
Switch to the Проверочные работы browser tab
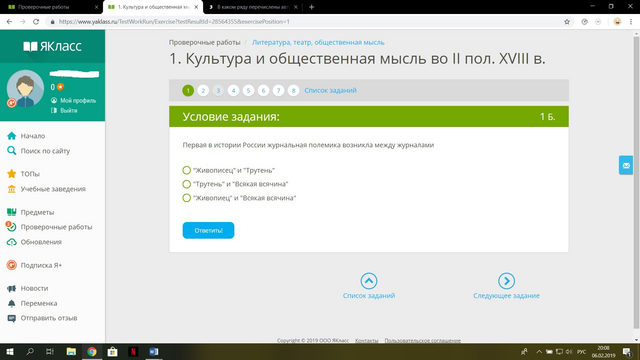click(51, 7)
